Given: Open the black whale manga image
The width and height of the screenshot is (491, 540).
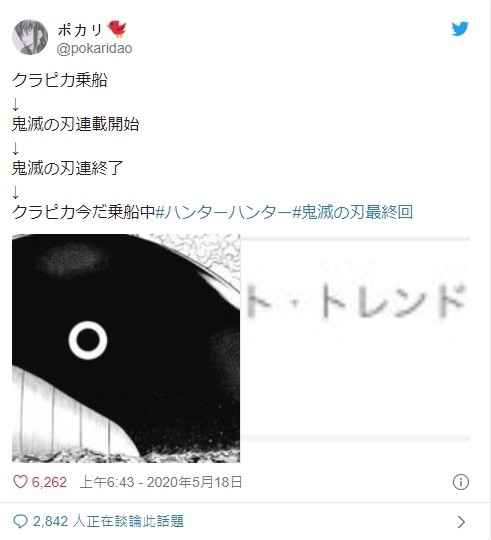Looking at the screenshot, I should click(126, 348).
